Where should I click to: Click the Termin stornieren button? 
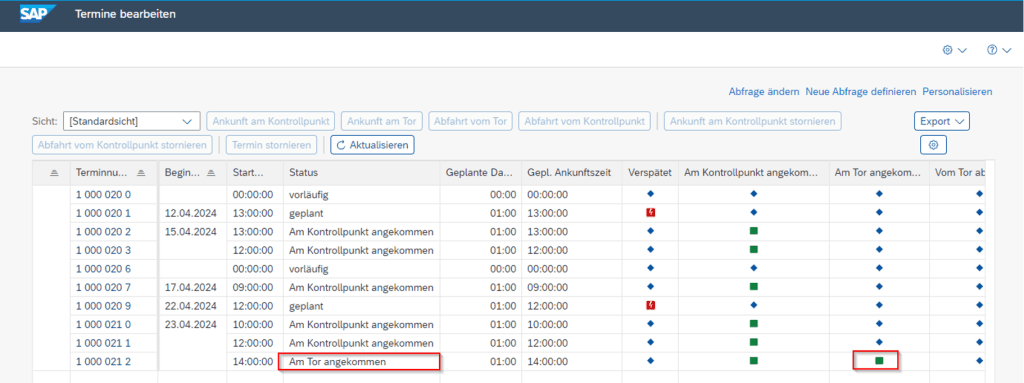pos(272,145)
